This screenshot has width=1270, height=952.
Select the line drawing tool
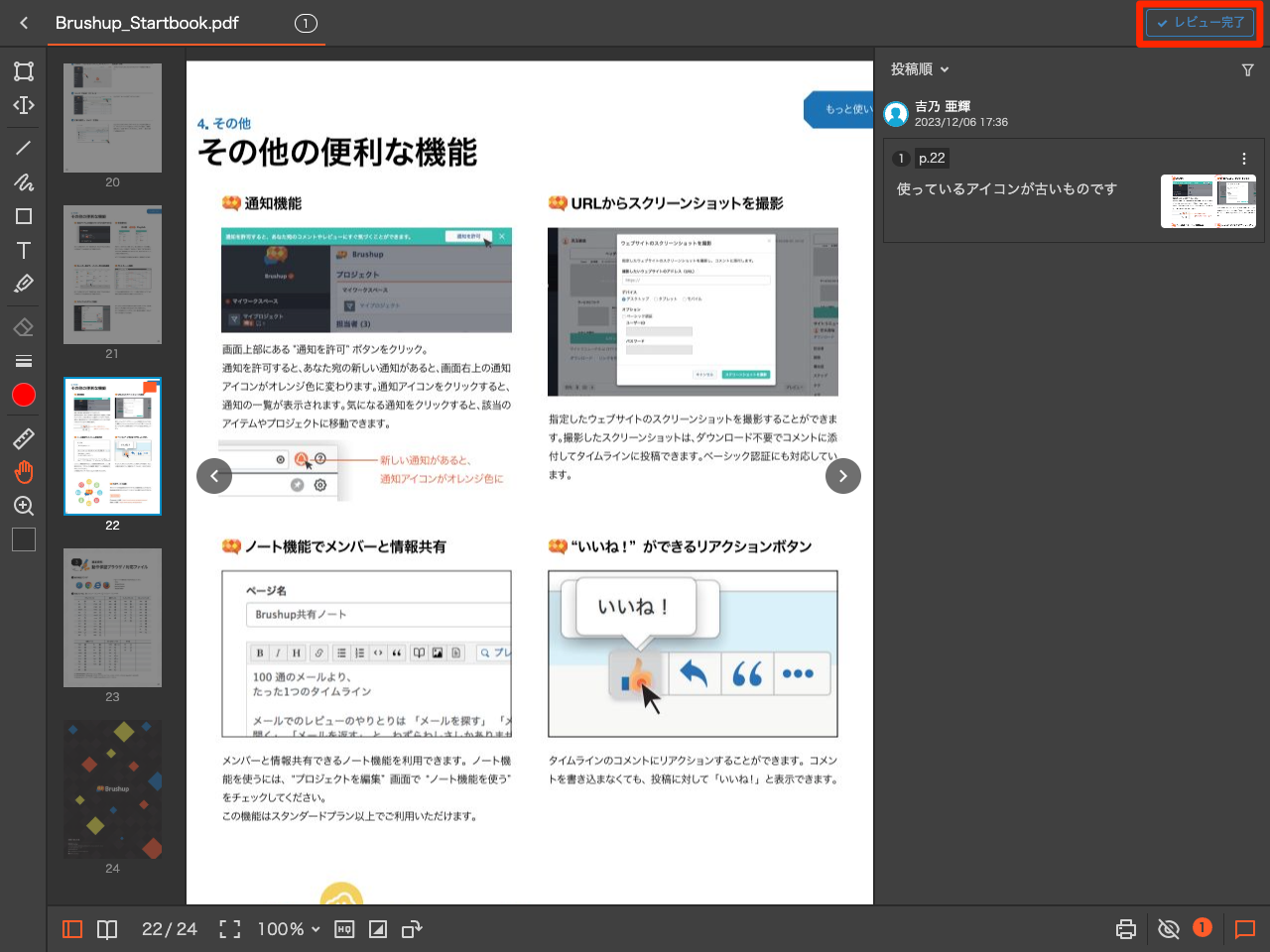click(x=23, y=148)
